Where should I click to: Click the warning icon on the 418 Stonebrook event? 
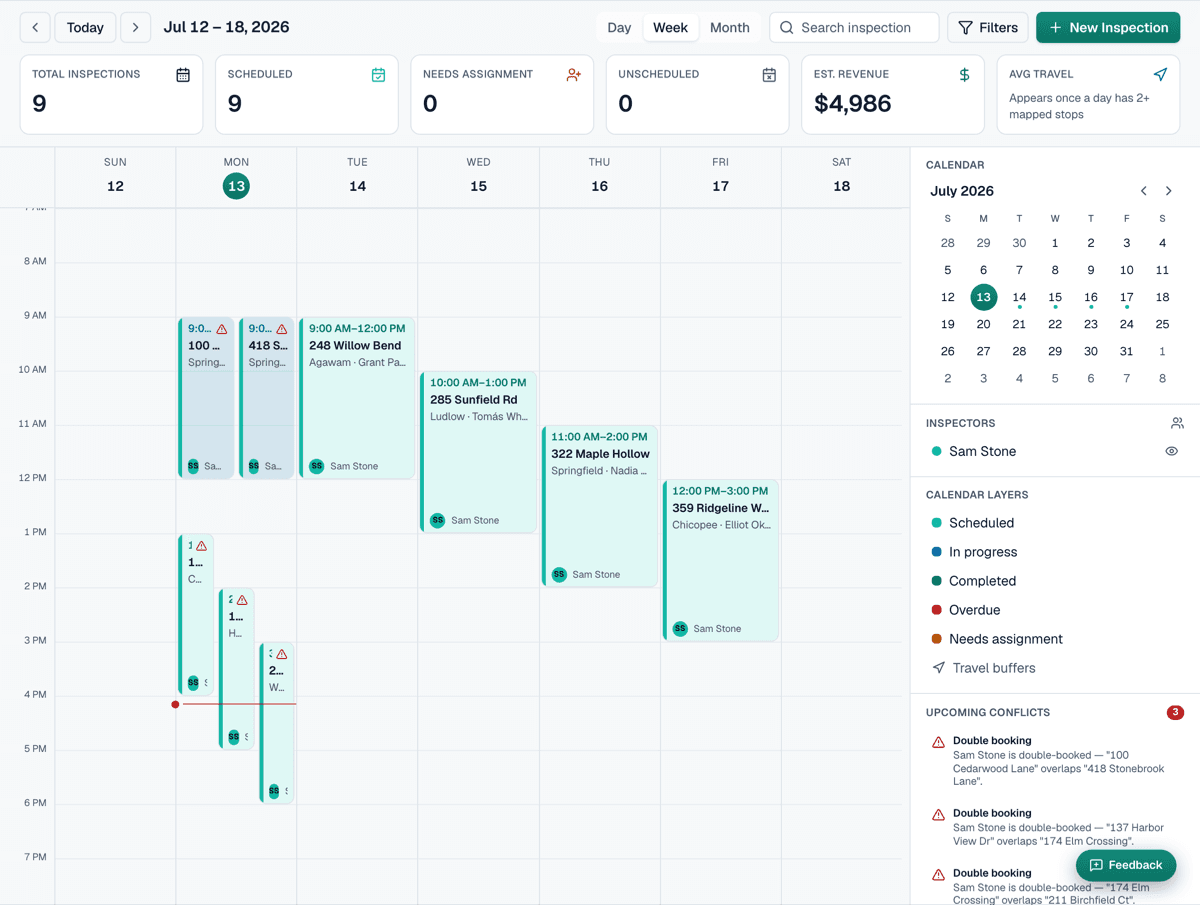point(282,329)
